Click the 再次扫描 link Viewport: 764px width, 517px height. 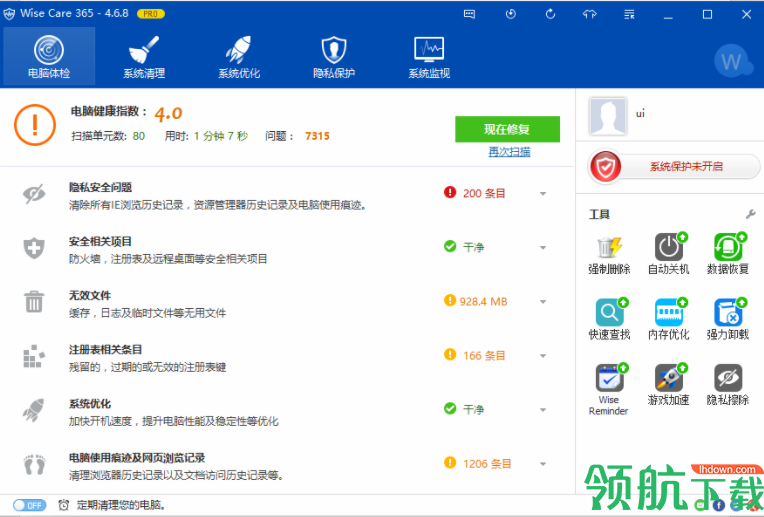[509, 152]
